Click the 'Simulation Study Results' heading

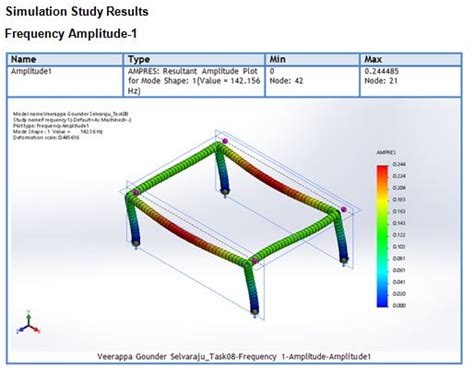(77, 12)
